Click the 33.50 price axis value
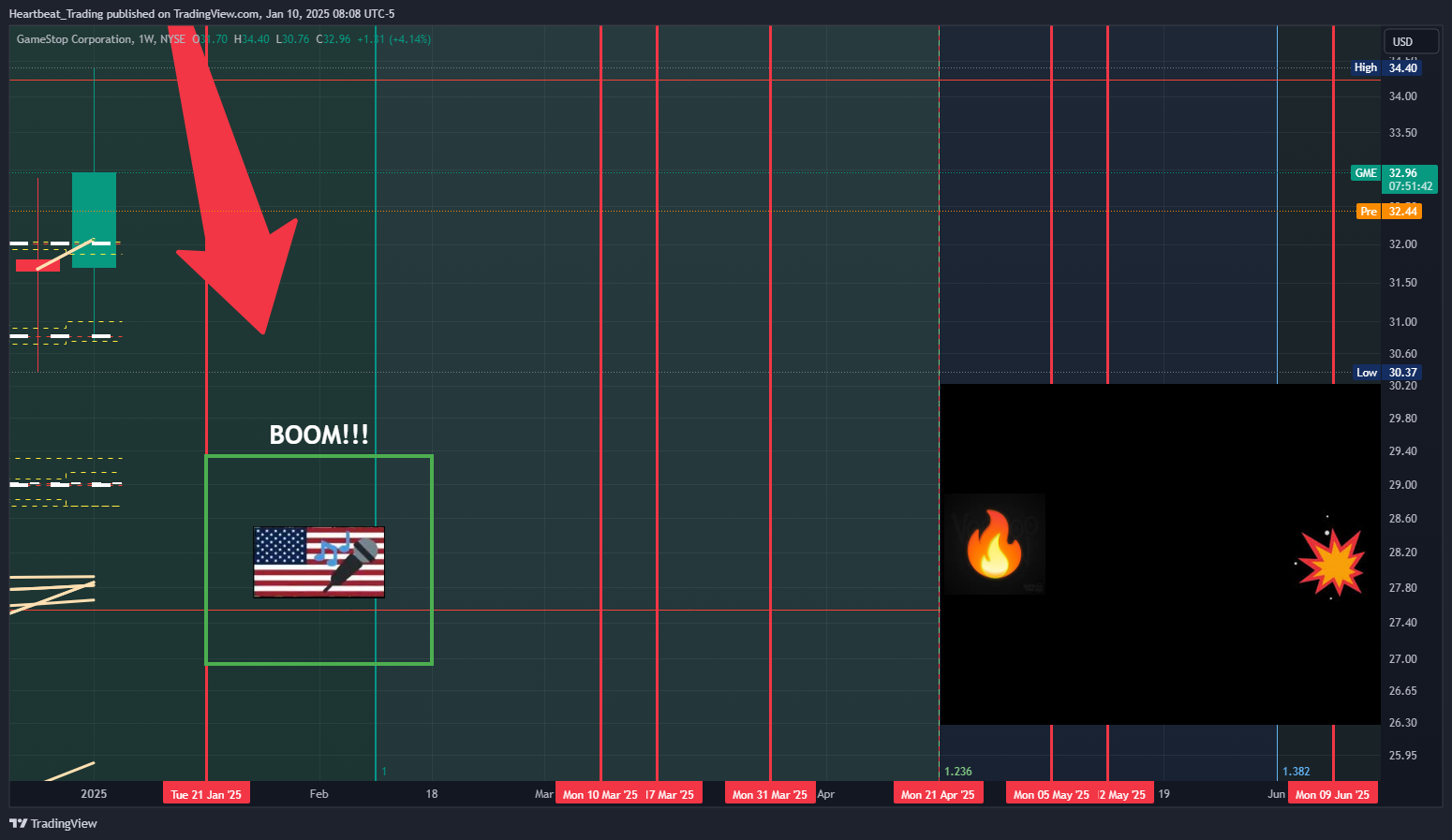 [1402, 133]
